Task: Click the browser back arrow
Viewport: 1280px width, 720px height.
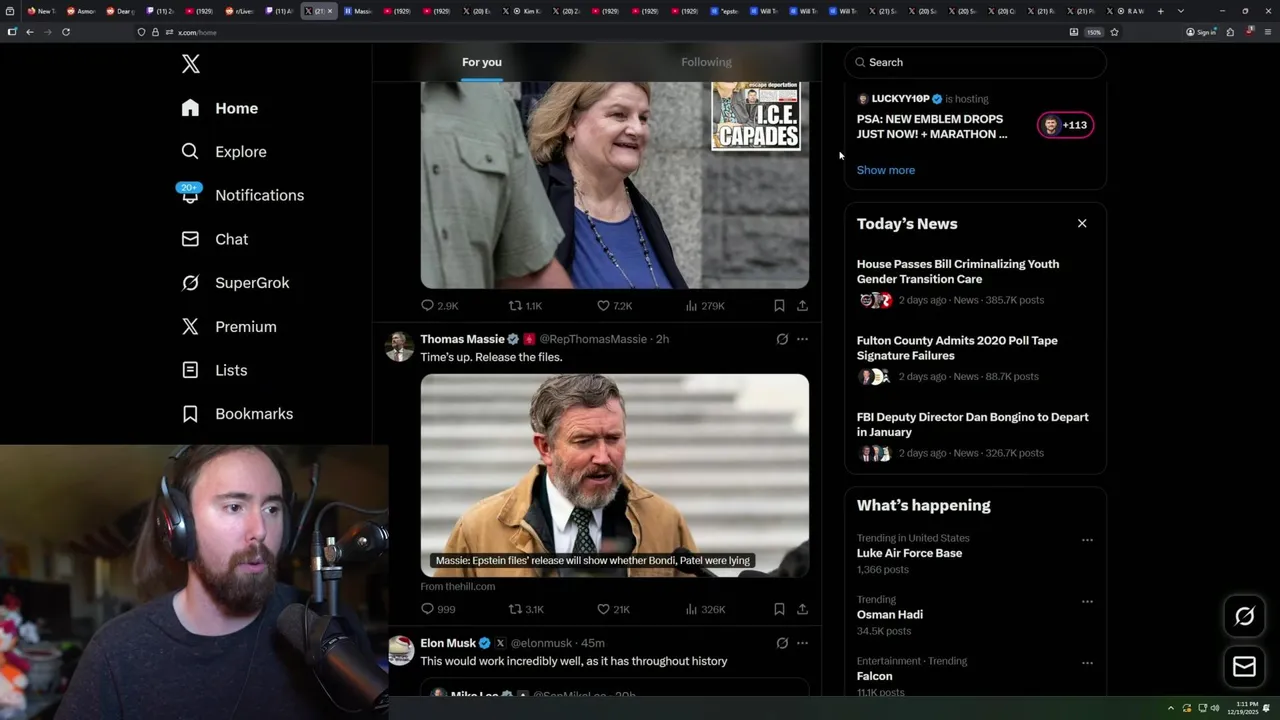Action: (30, 32)
